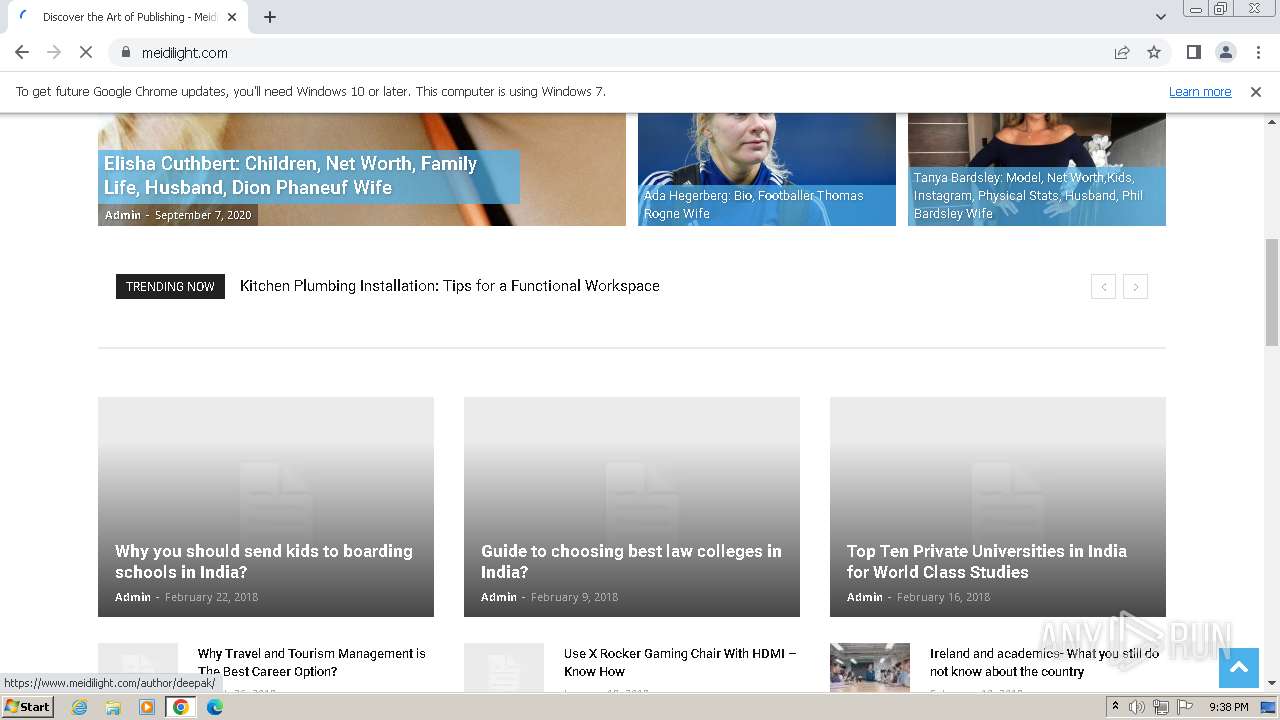
Task: Open the Tanya Bardsley article
Action: point(1028,196)
